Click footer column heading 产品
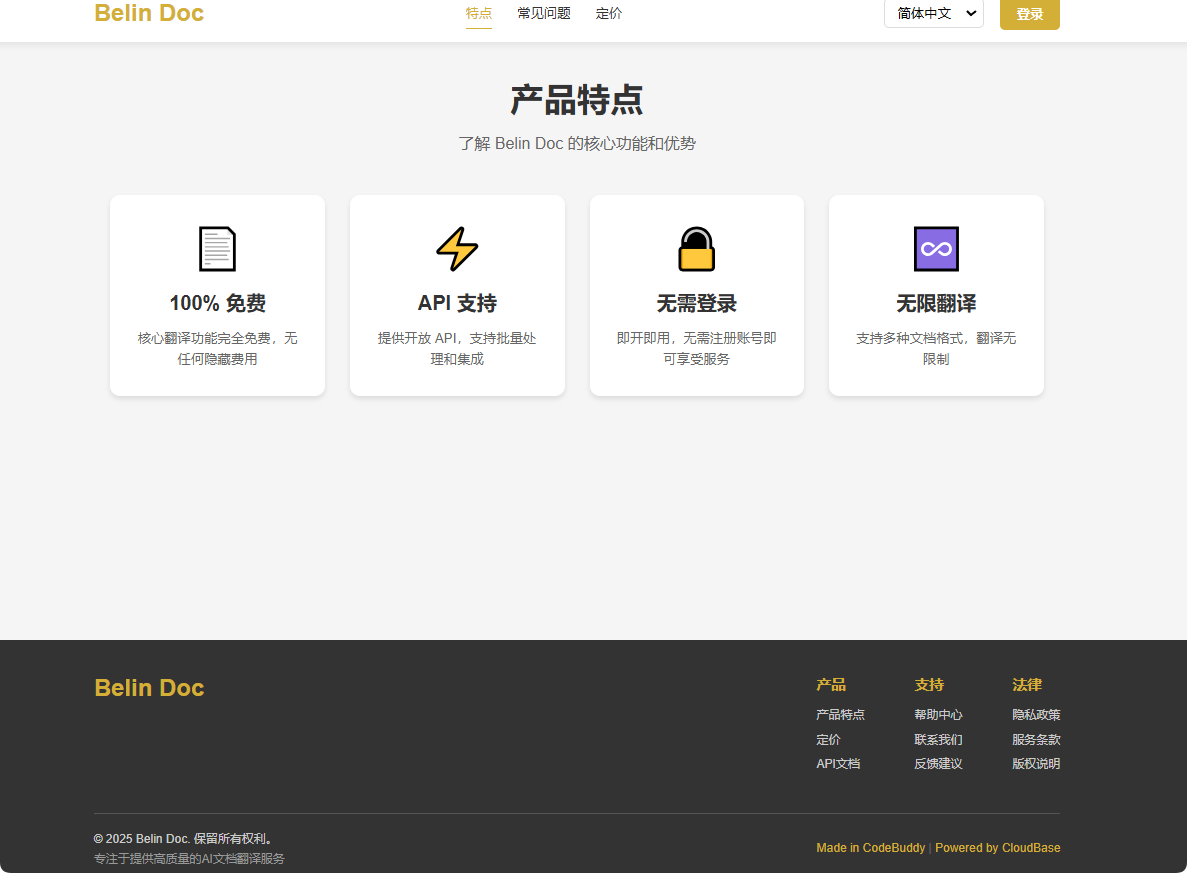1187x873 pixels. tap(831, 684)
